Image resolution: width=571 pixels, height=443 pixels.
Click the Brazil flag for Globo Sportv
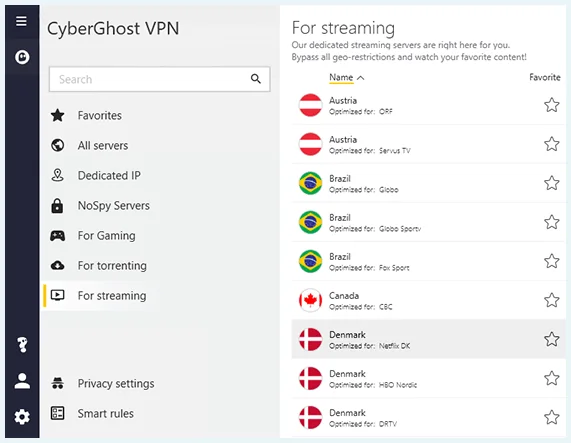click(310, 222)
